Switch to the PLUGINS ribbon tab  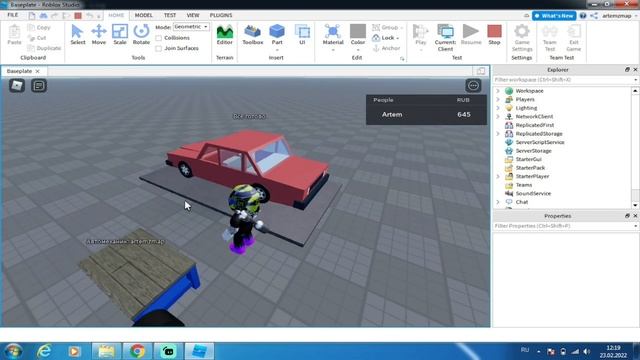click(x=221, y=15)
